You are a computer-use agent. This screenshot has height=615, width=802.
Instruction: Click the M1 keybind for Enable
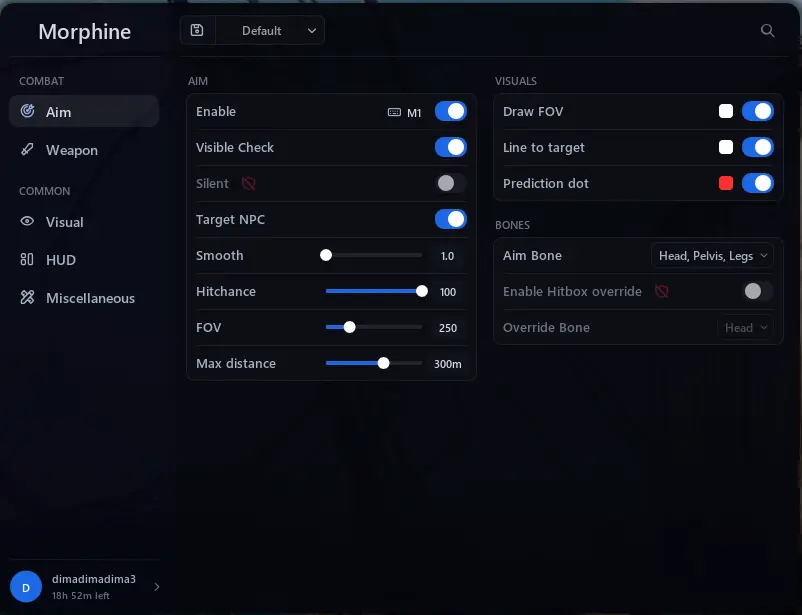tap(405, 113)
